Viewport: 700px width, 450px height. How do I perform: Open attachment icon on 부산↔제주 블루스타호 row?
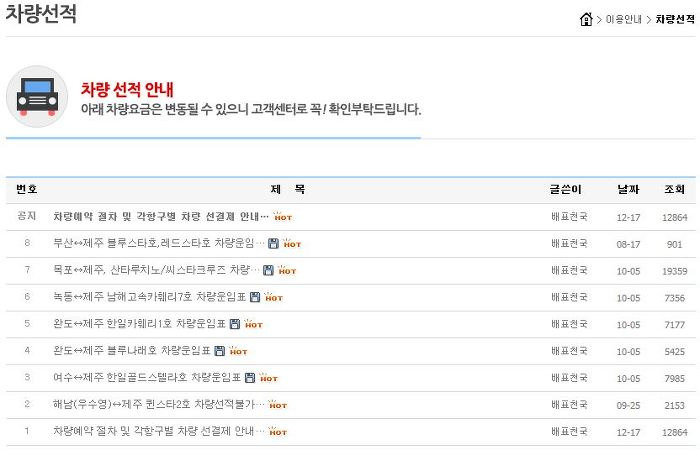pyautogui.click(x=273, y=244)
